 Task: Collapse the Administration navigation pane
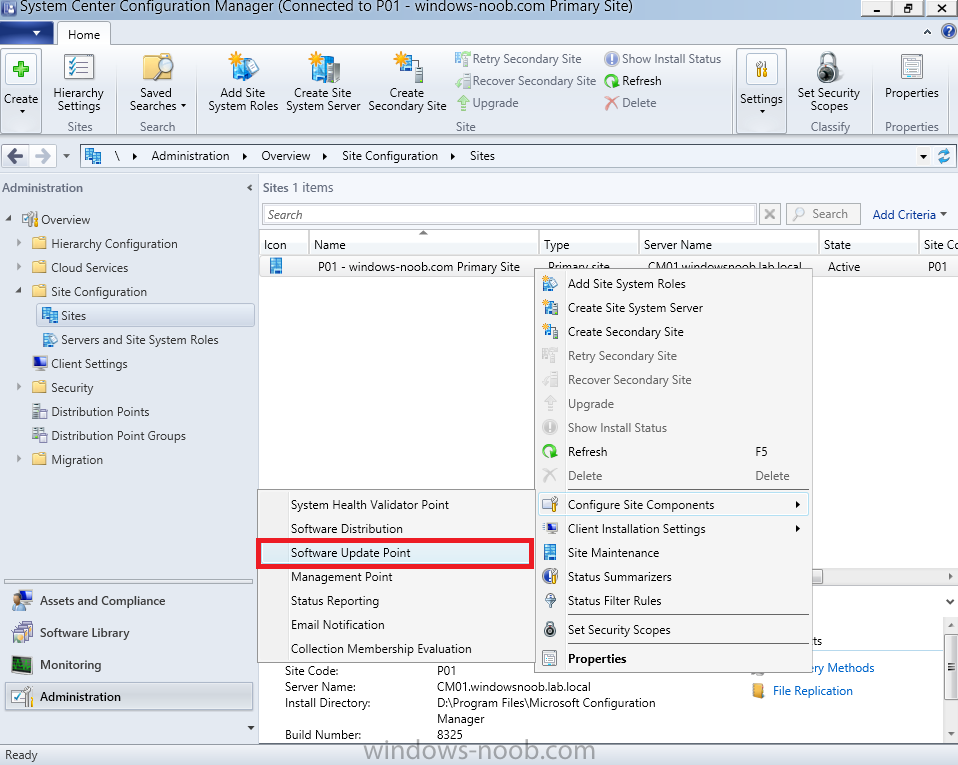tap(249, 188)
